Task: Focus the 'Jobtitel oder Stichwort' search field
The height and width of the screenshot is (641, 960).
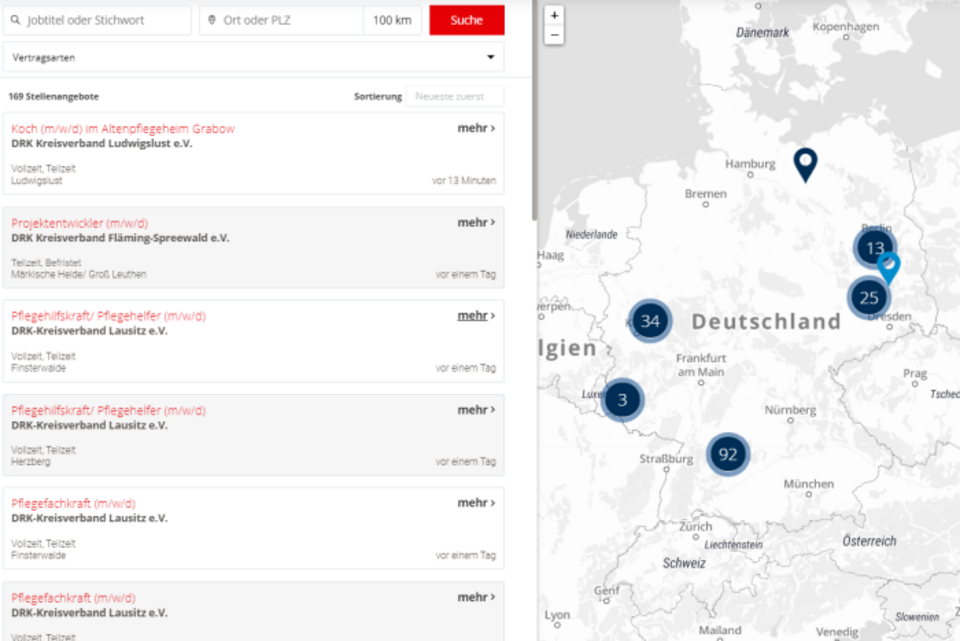Action: point(98,20)
